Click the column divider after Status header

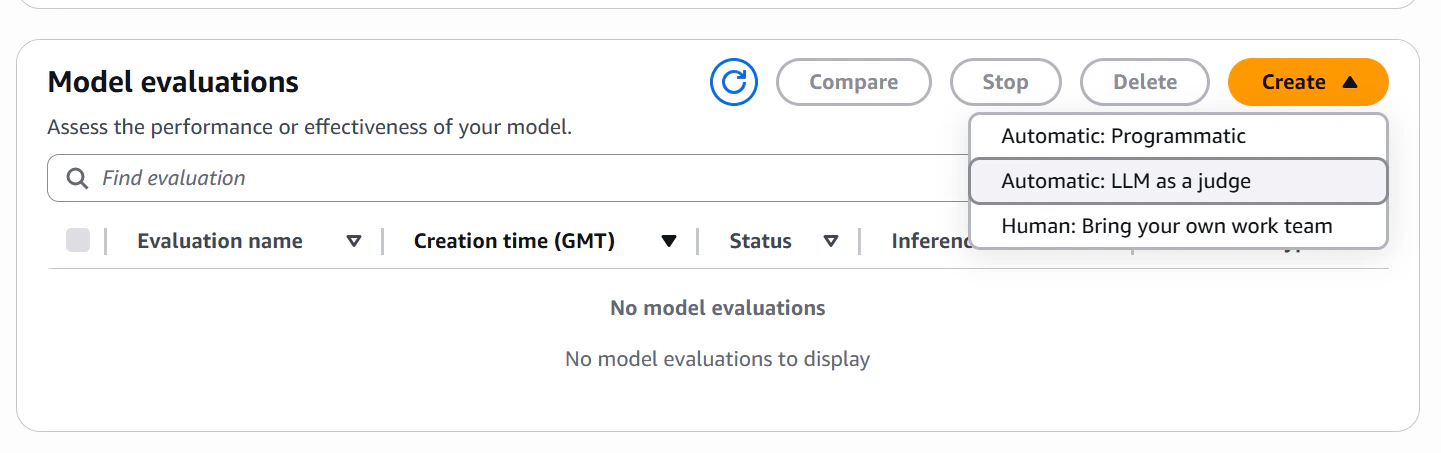click(860, 241)
